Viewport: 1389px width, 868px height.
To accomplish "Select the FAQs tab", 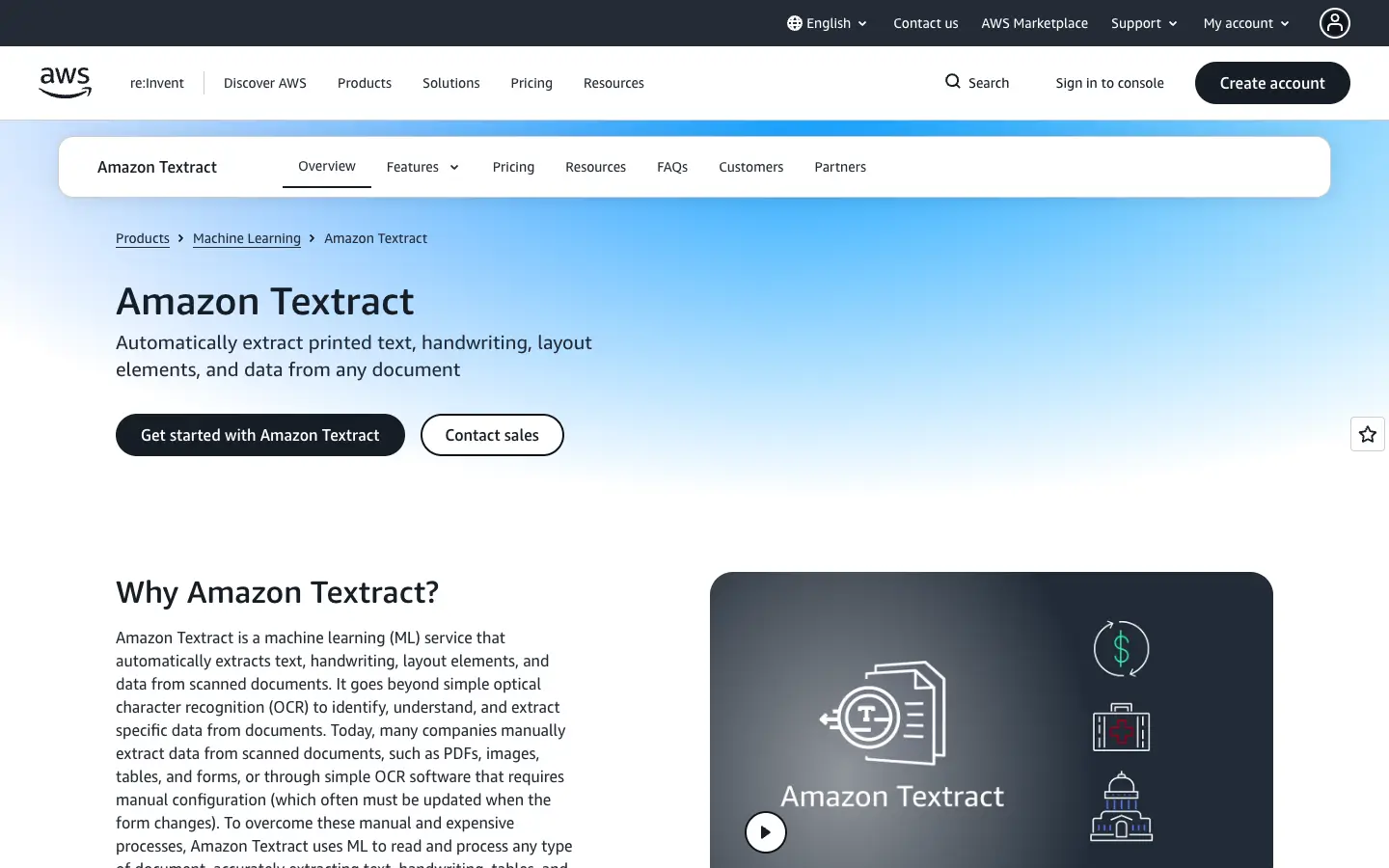I will point(672,167).
